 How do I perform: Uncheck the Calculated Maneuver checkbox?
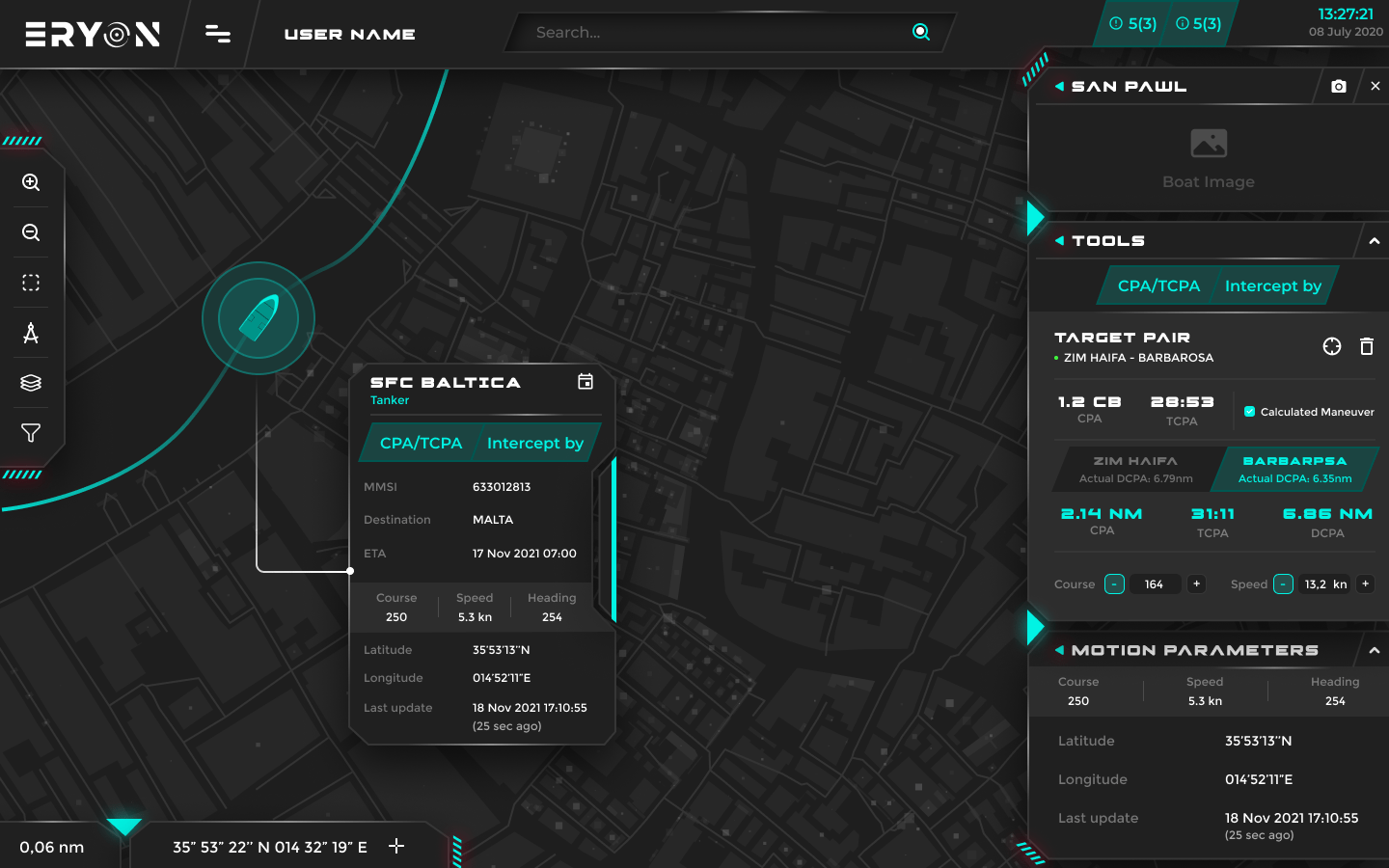1250,411
